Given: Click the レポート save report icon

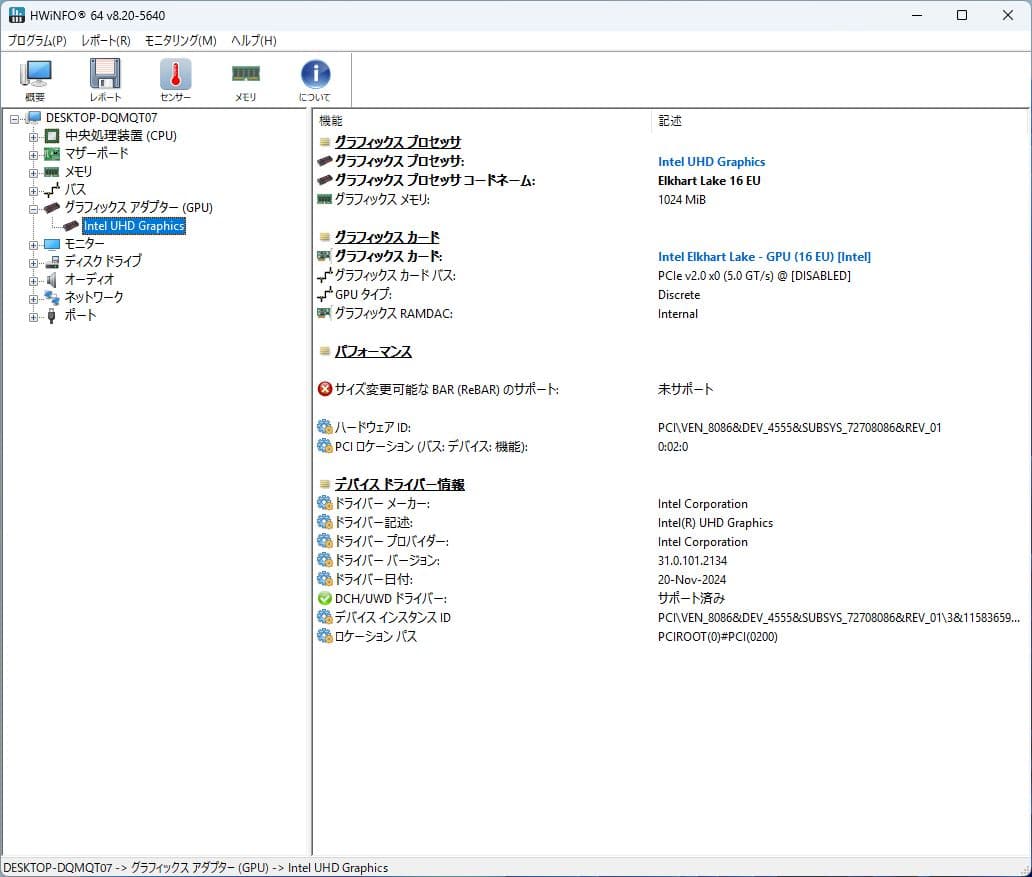Looking at the screenshot, I should (x=105, y=79).
